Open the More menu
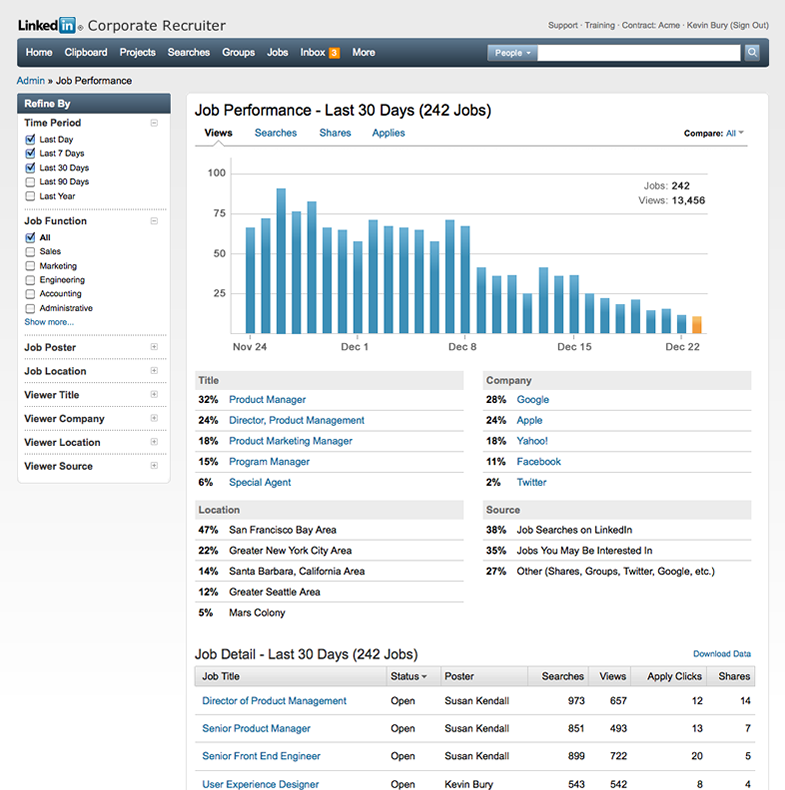The image size is (785, 790). tap(363, 52)
